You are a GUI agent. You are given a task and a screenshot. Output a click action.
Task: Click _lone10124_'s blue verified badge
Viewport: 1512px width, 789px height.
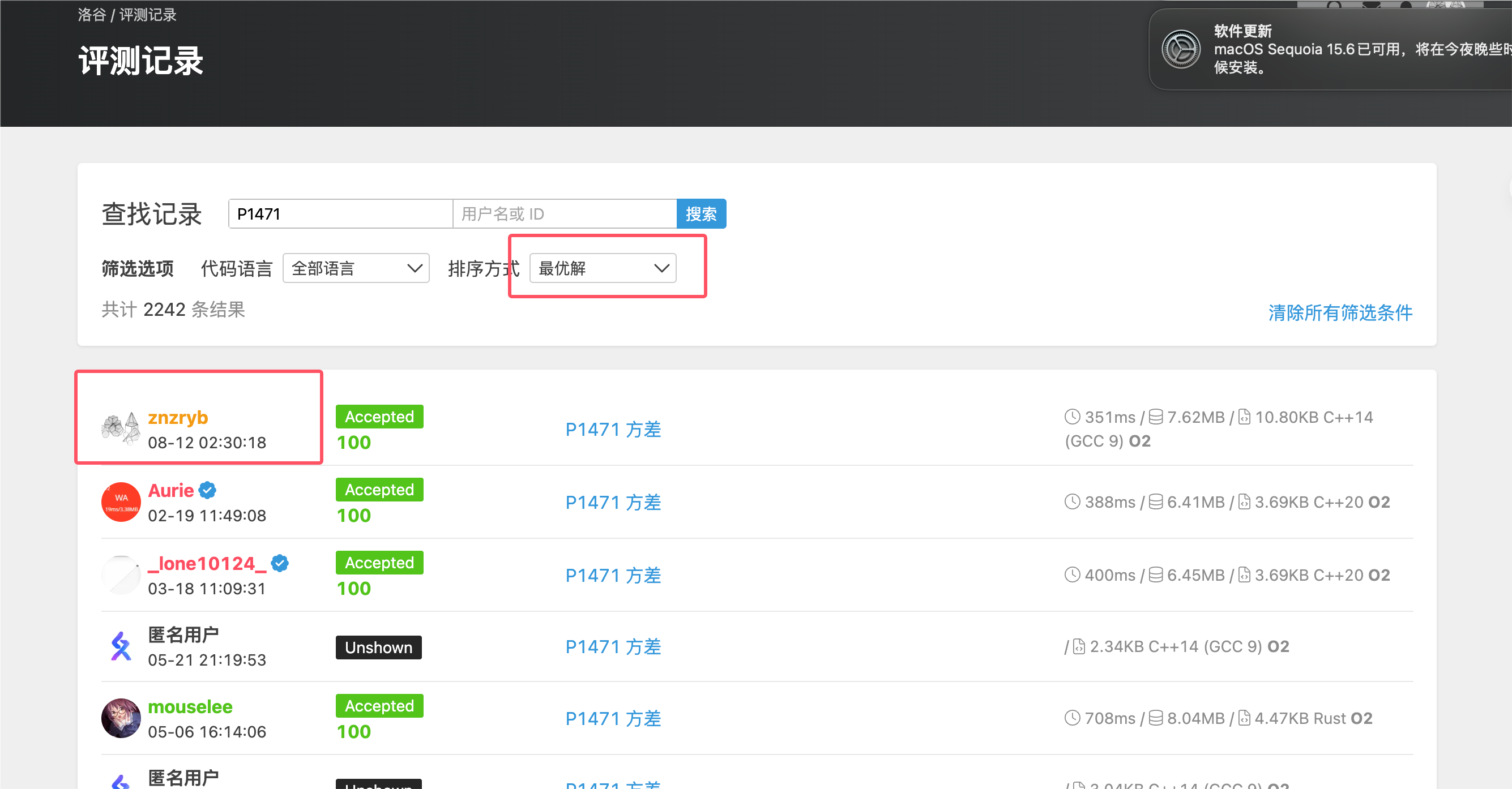click(x=280, y=563)
